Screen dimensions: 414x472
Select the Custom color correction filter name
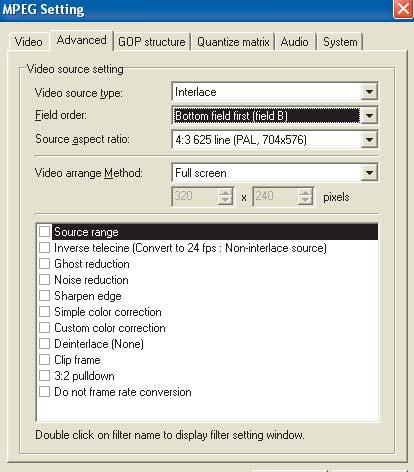110,328
